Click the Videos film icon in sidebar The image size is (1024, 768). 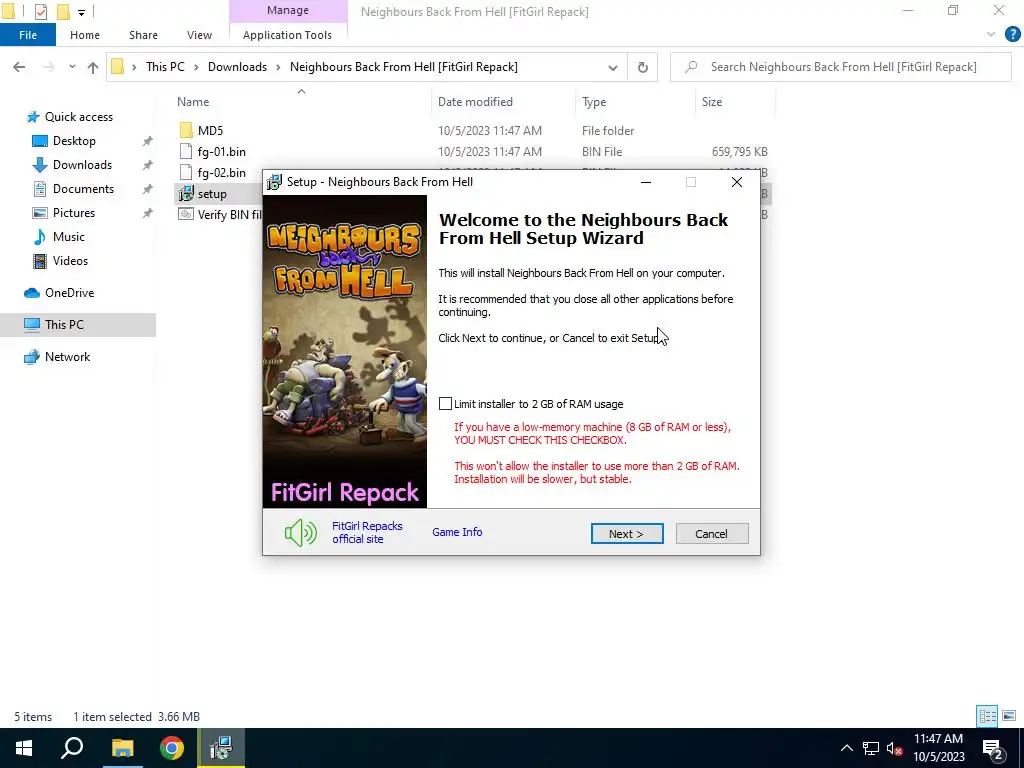point(40,261)
